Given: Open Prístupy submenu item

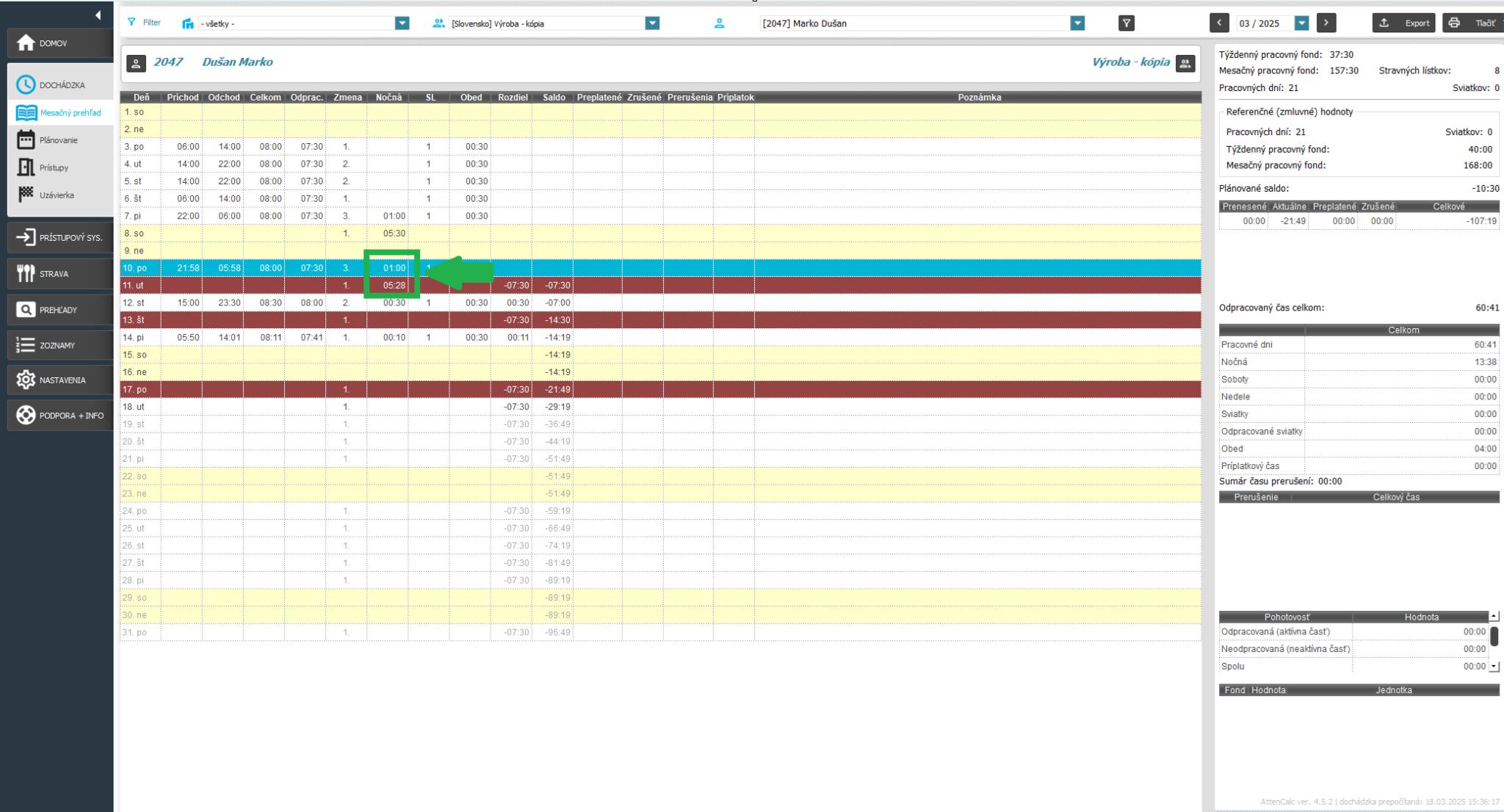Looking at the screenshot, I should click(54, 167).
